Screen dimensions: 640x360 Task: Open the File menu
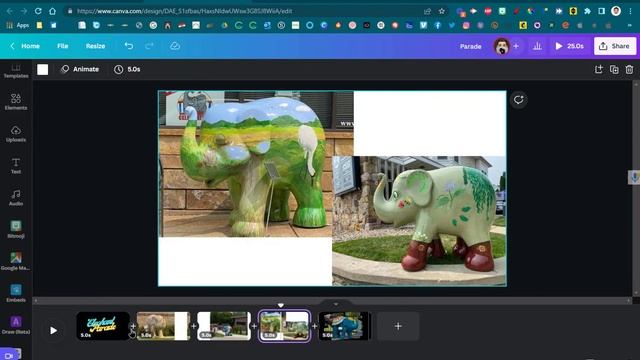(62, 46)
